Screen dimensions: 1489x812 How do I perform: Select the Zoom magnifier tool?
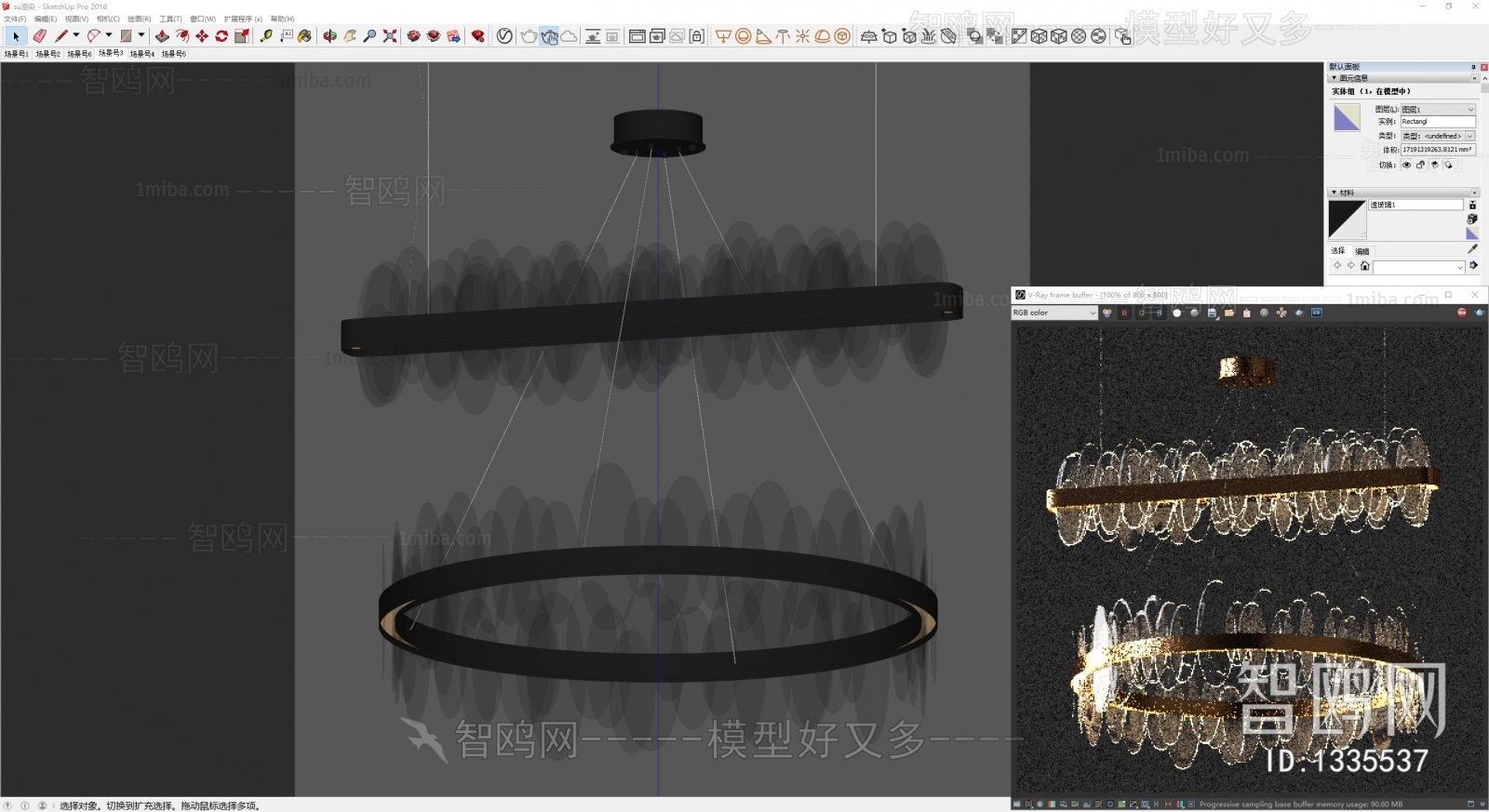pos(369,36)
